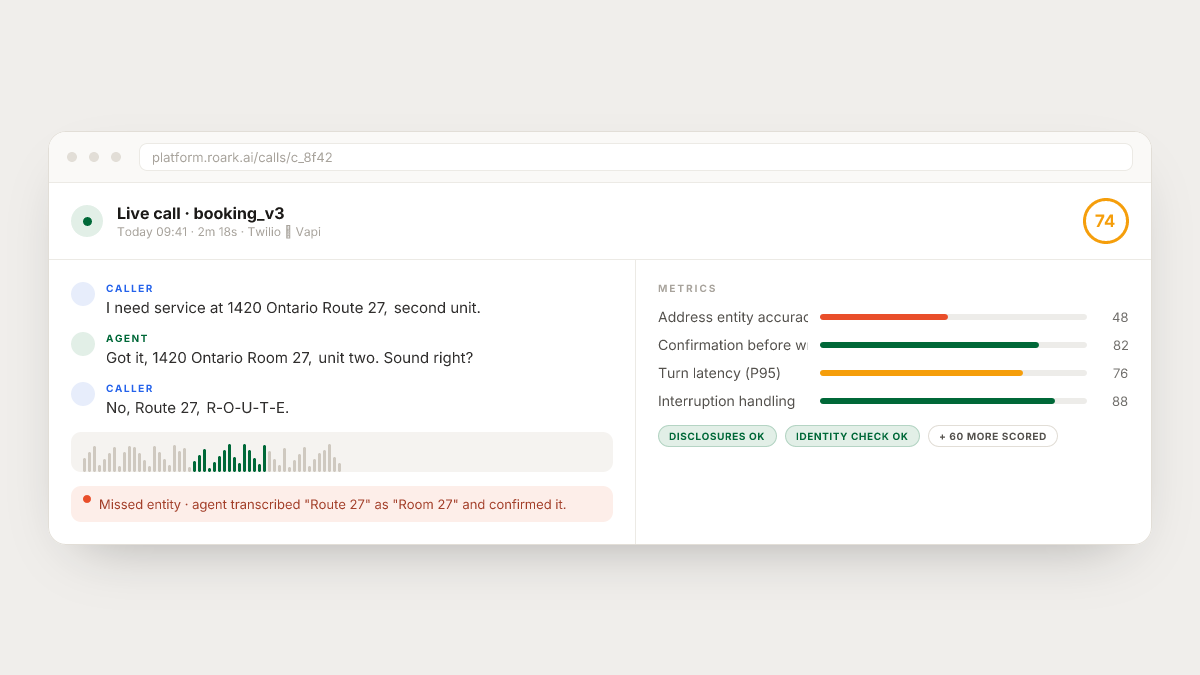Click the red Address entity accuracy bar
Viewport: 1200px width, 675px height.
[x=884, y=317]
